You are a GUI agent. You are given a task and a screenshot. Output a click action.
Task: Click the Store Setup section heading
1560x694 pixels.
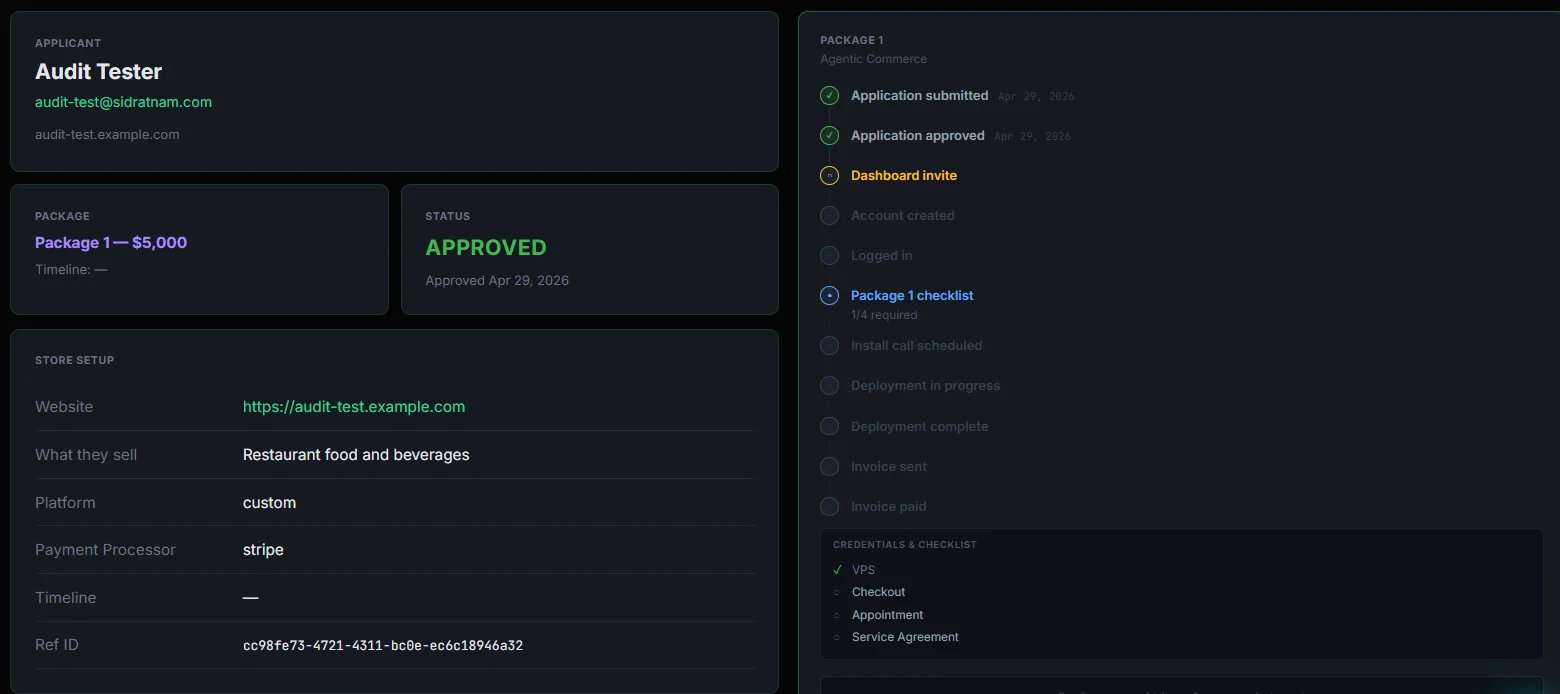(x=74, y=360)
